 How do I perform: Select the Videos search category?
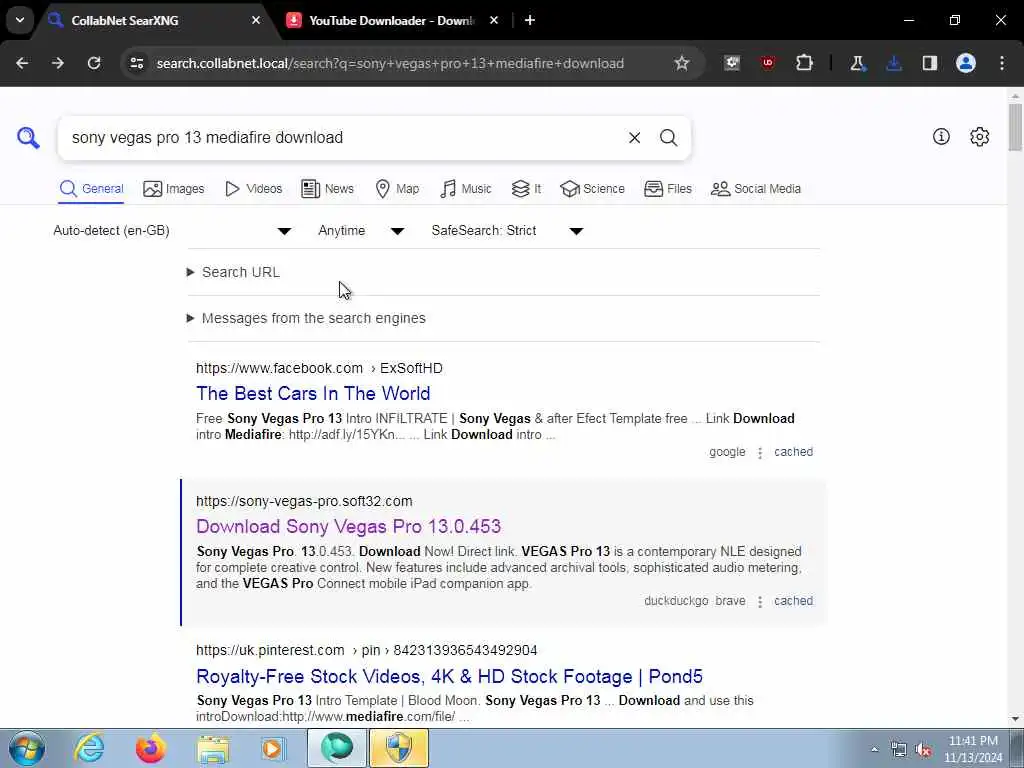click(253, 189)
